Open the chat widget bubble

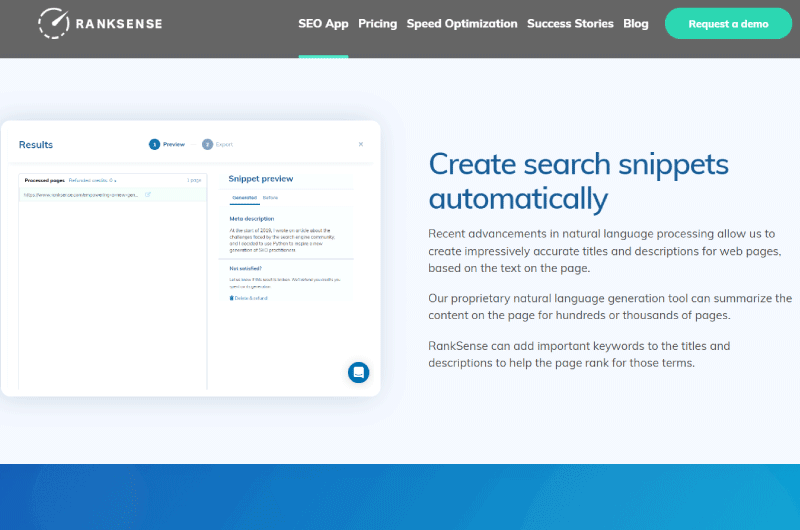click(359, 372)
